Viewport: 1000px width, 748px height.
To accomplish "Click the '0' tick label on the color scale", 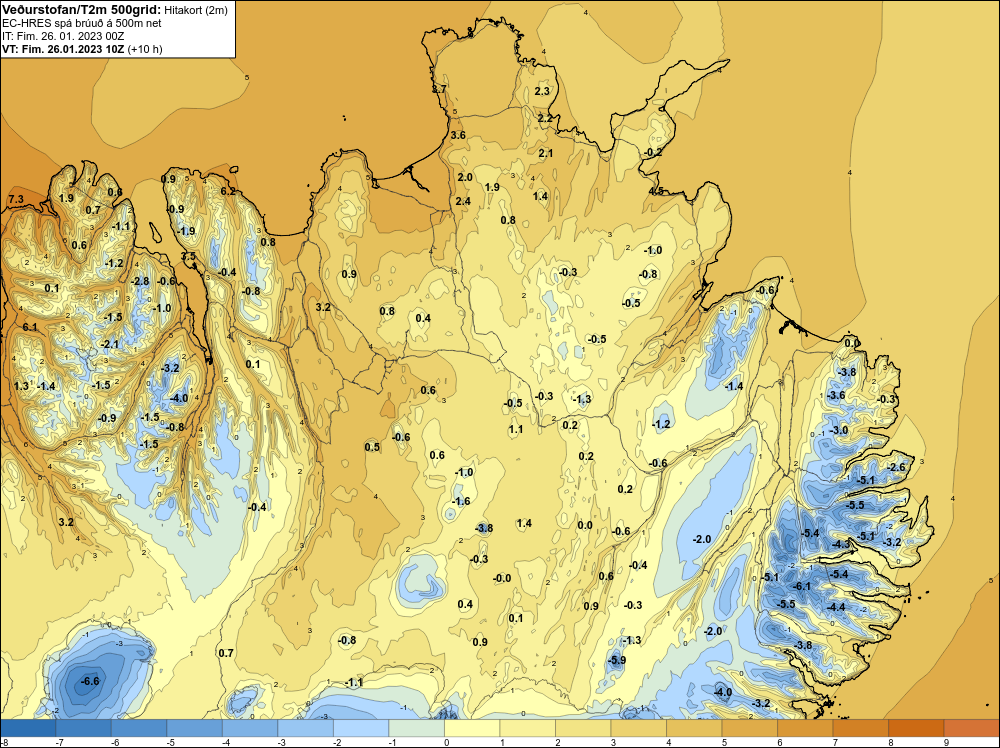I will point(447,742).
